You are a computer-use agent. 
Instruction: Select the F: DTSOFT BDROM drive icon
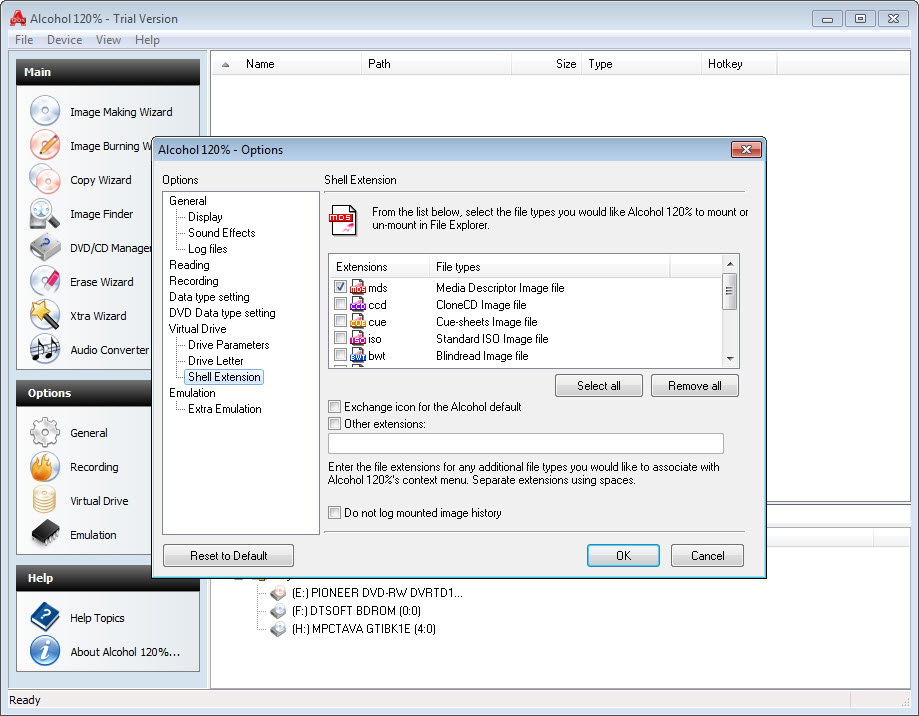(278, 611)
